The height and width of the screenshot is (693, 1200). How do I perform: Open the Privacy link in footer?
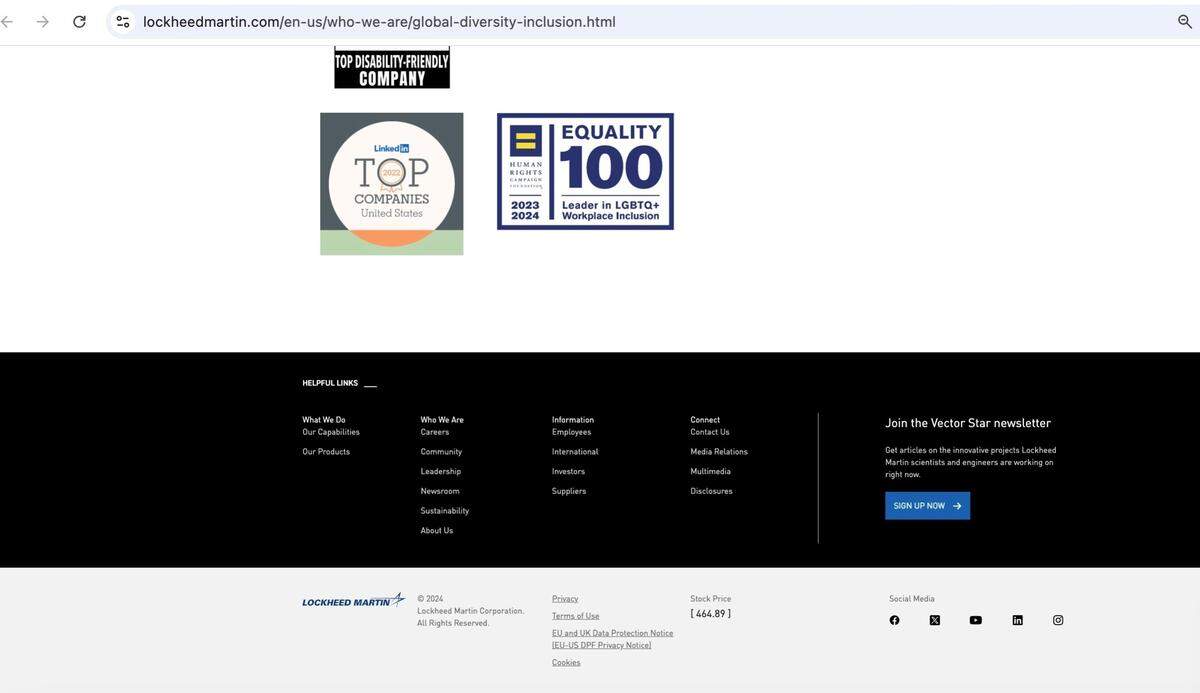click(565, 599)
